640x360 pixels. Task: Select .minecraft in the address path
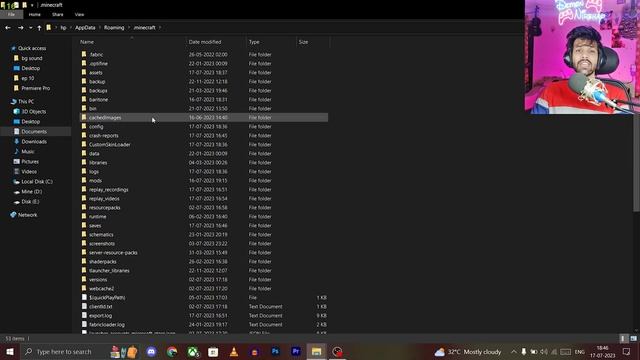click(x=144, y=28)
